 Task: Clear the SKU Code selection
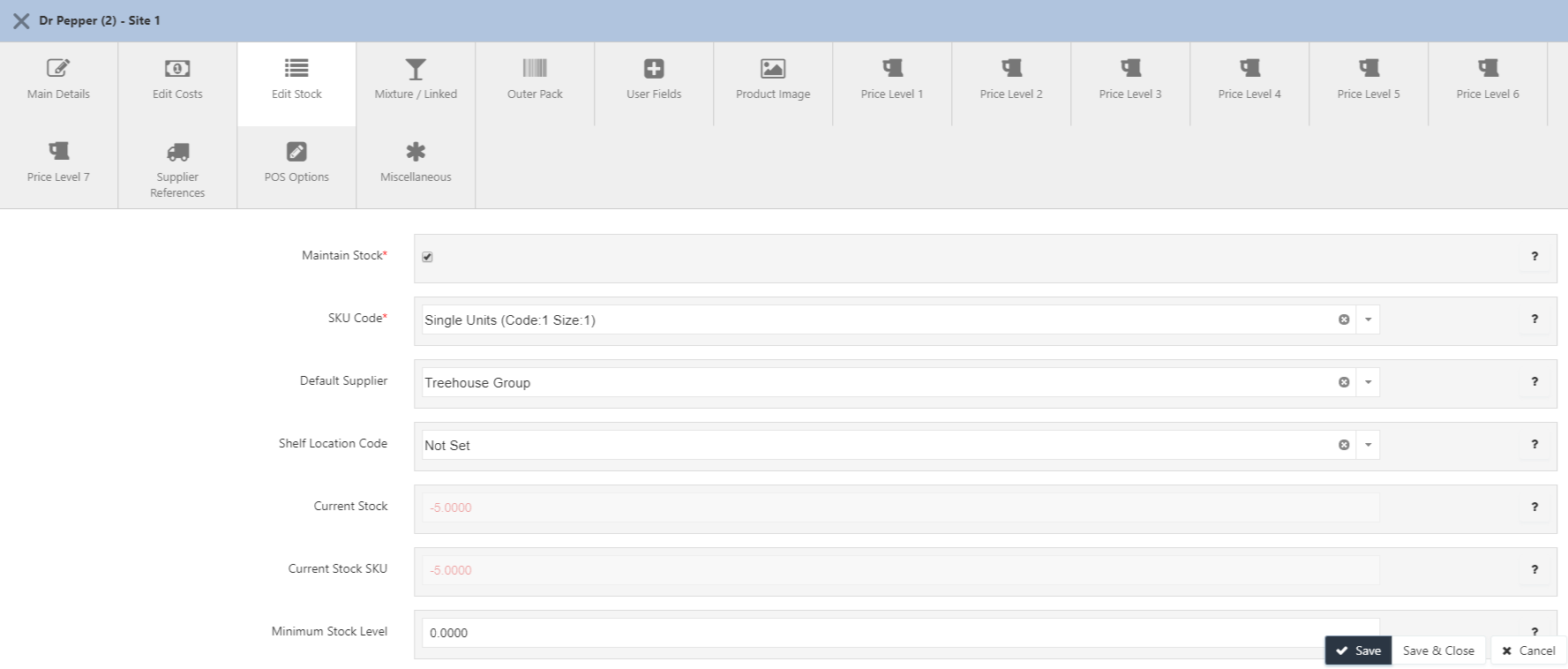click(x=1344, y=319)
